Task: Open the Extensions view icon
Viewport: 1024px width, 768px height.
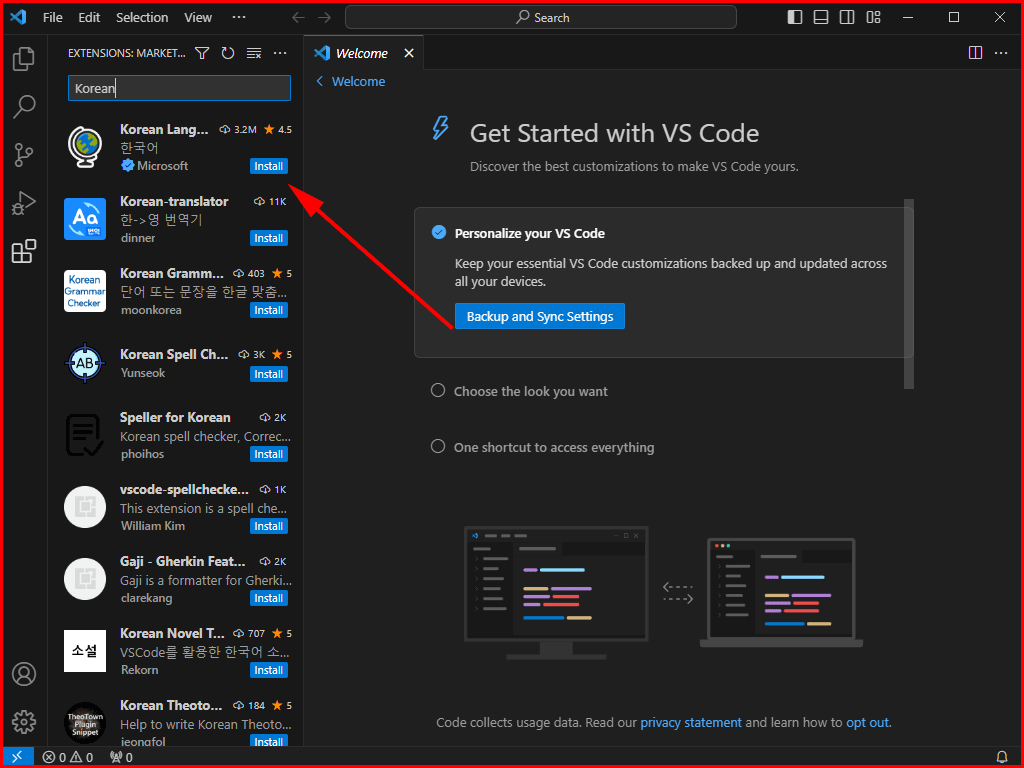Action: 24,251
